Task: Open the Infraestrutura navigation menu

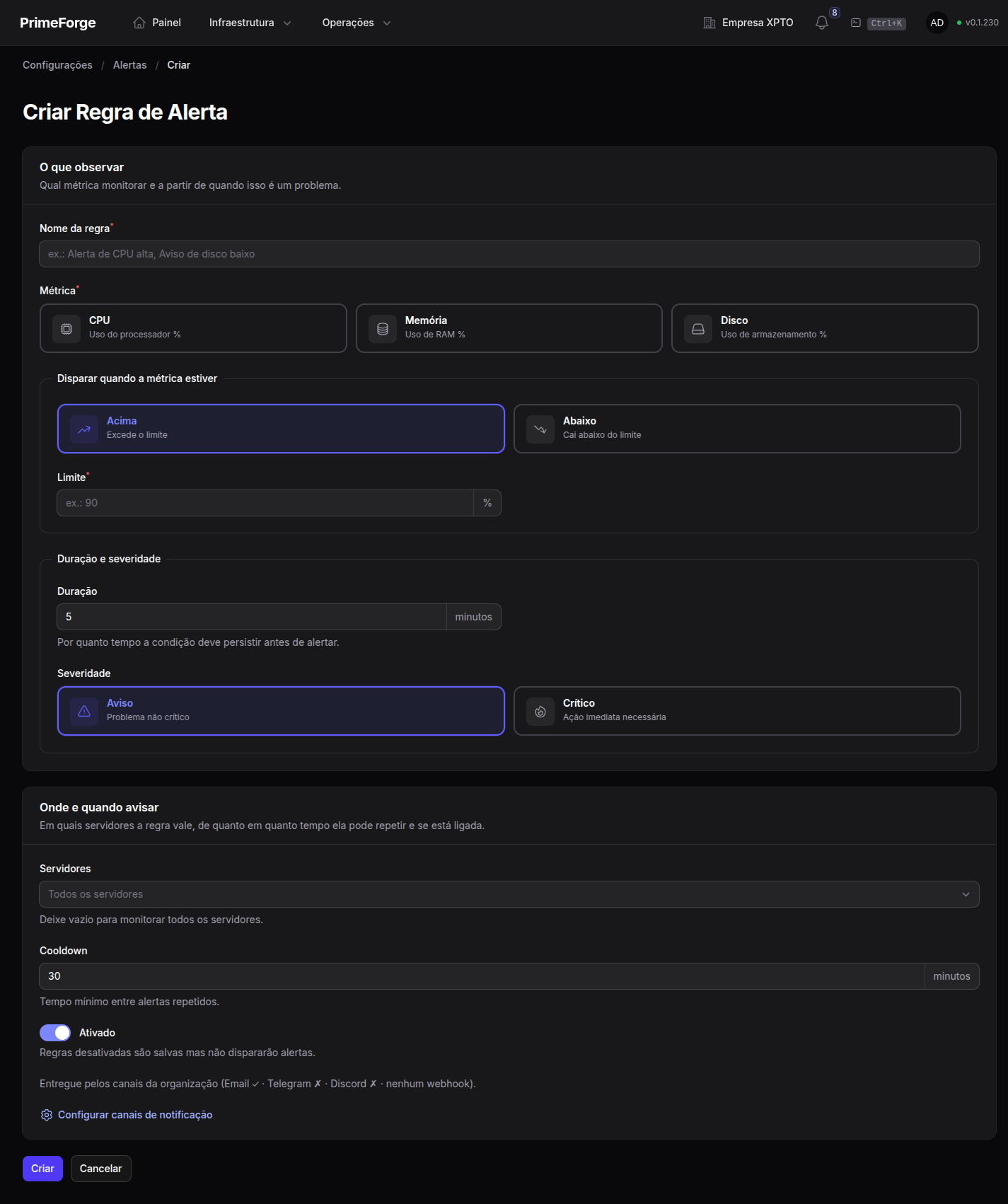Action: click(250, 23)
